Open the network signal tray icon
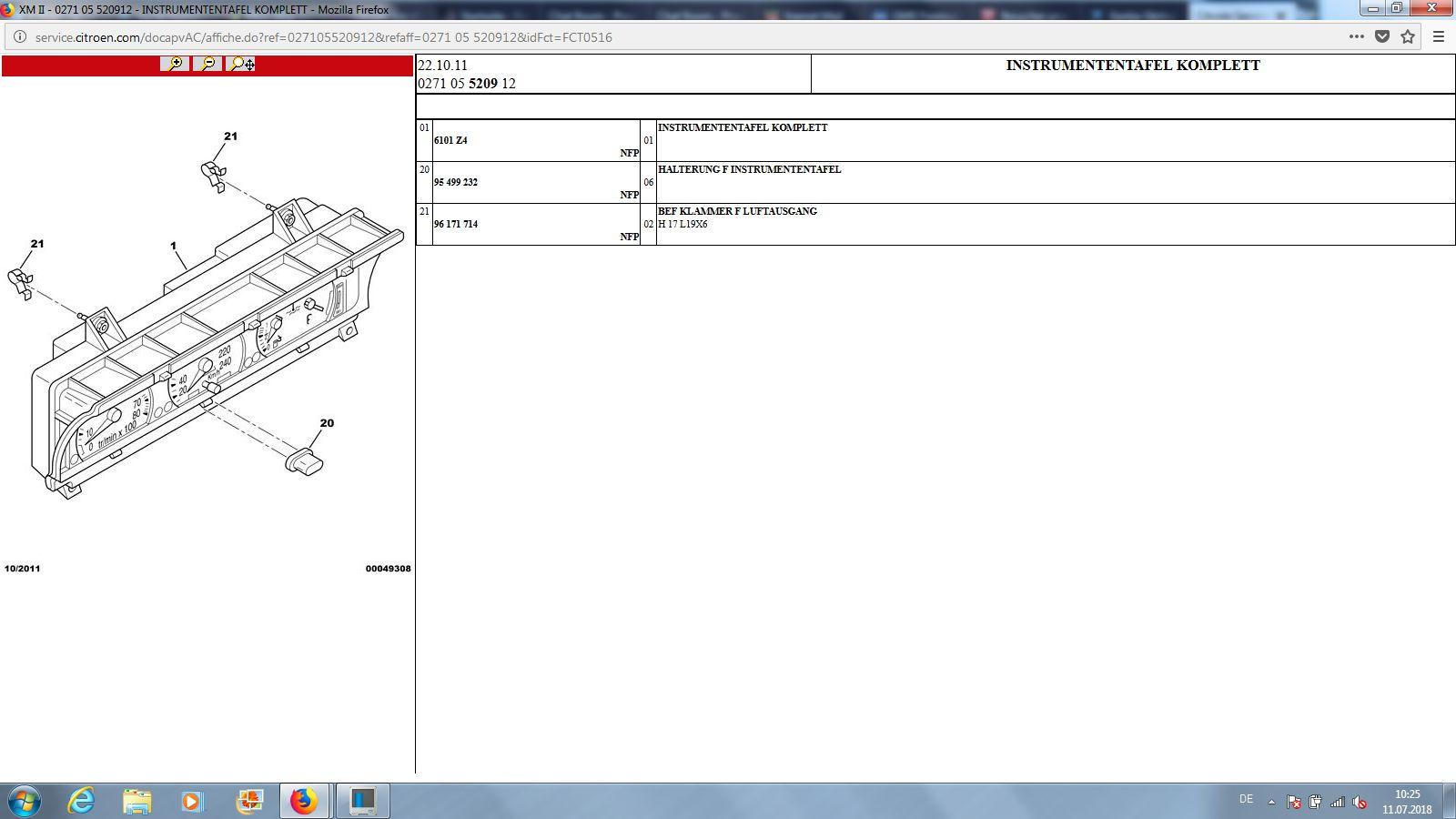 [x=1337, y=802]
